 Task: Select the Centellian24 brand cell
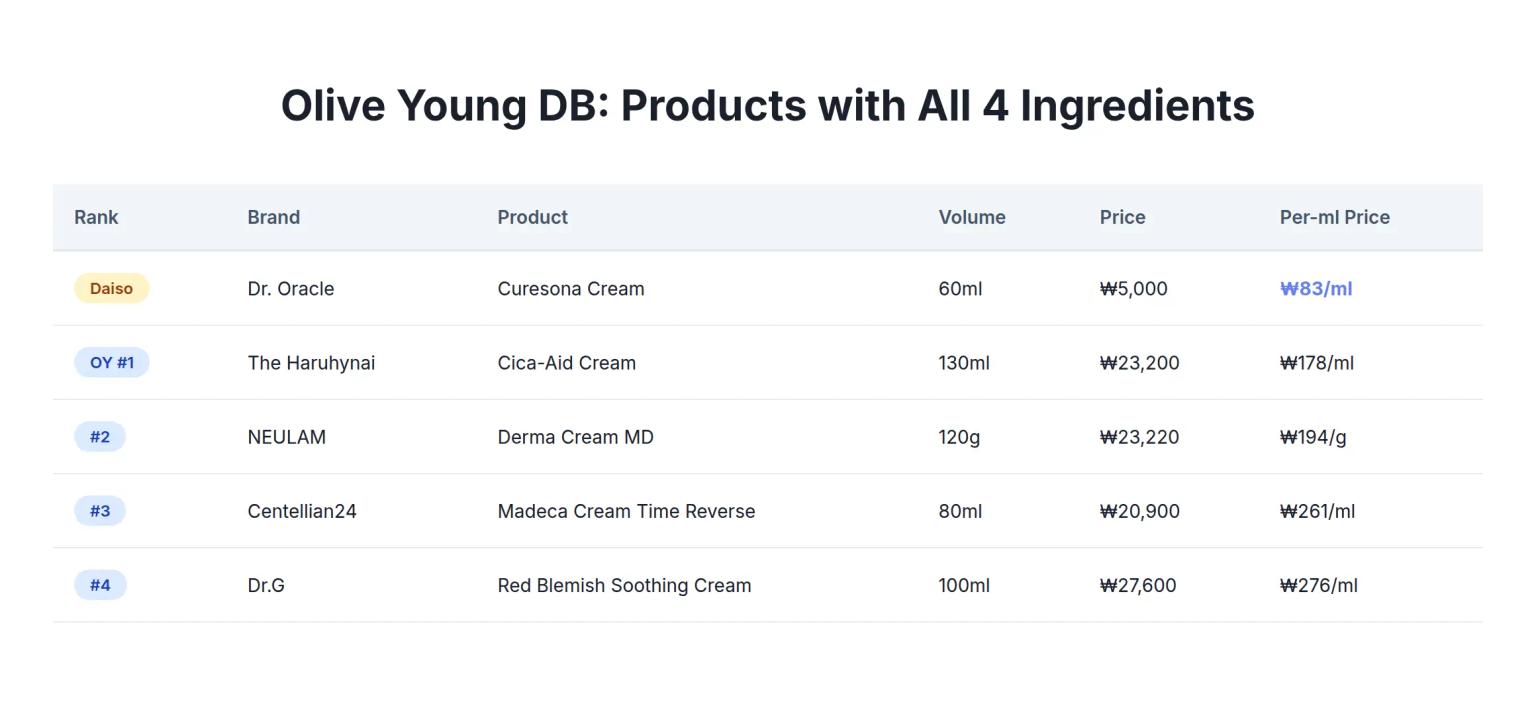(x=301, y=511)
